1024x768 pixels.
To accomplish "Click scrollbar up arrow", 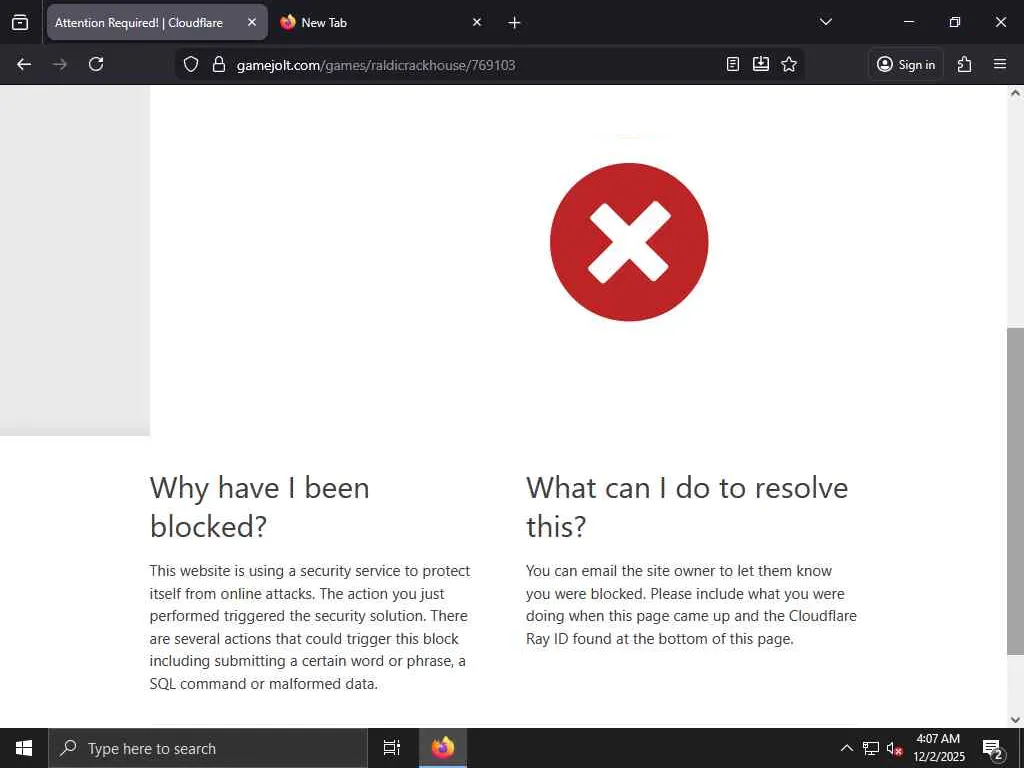I will pos(1015,93).
